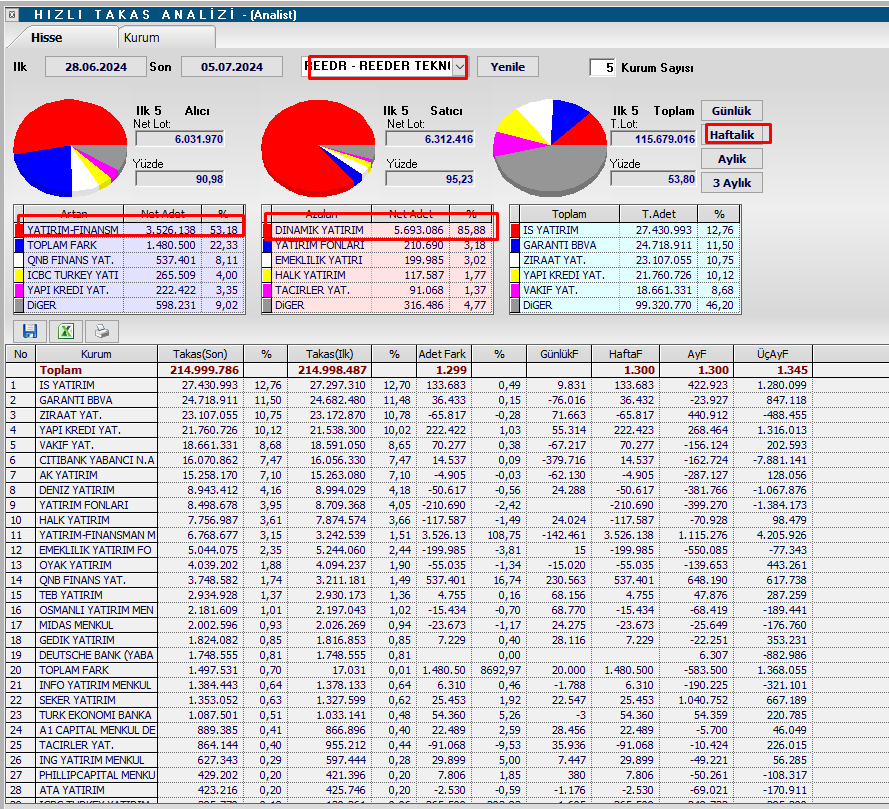
Task: Sort by the AyF column header
Action: 696,354
